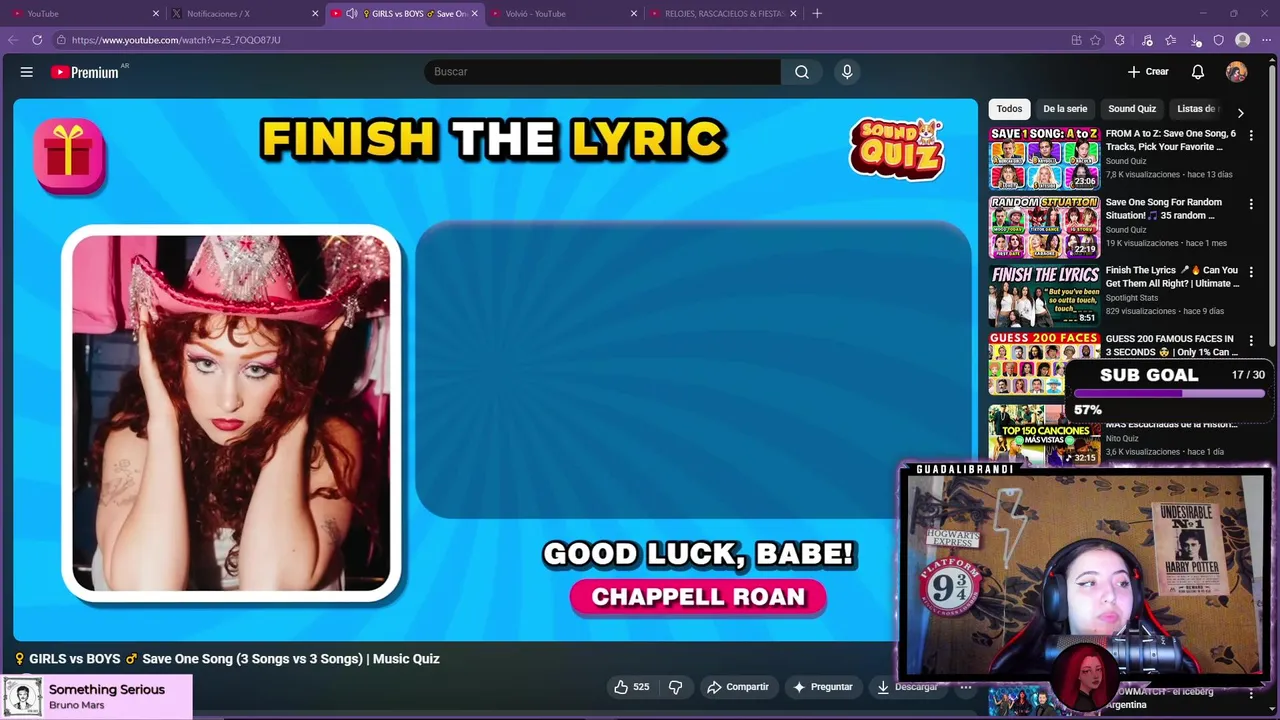Click Compartir to share the video
Image resolution: width=1280 pixels, height=720 pixels.
738,687
